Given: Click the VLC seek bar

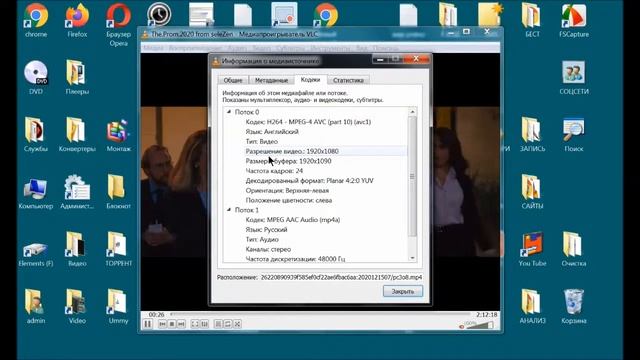Looking at the screenshot, I should click(x=320, y=314).
